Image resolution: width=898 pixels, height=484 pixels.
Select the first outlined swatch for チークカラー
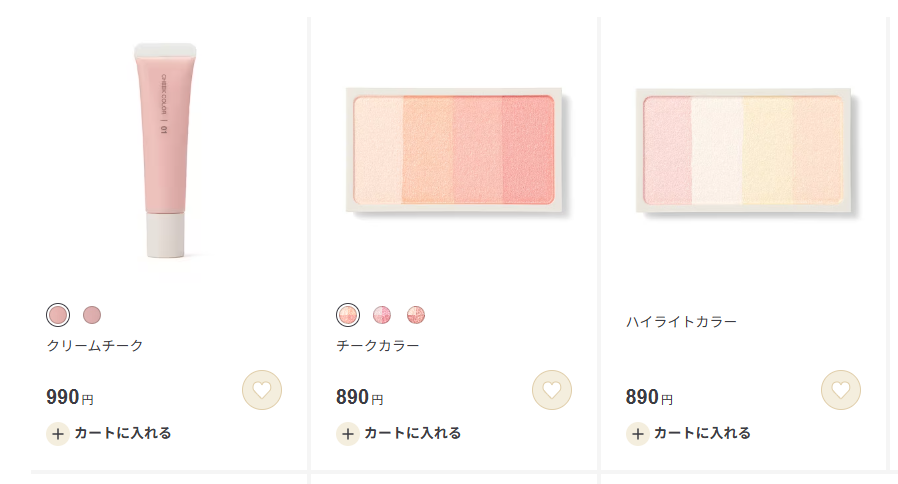pos(348,315)
